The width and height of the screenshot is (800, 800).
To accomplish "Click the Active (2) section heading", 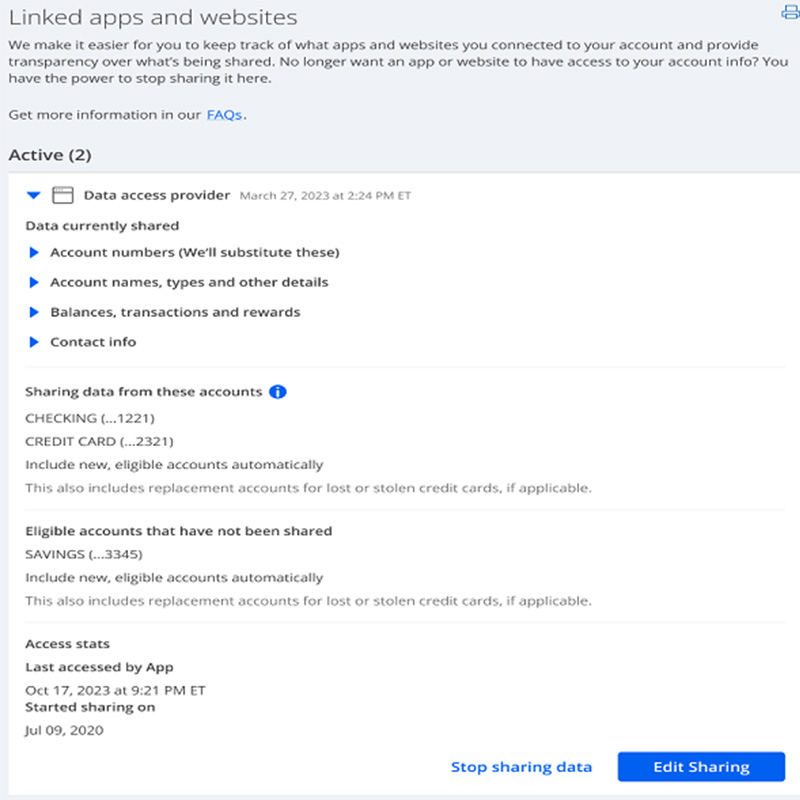I will (x=50, y=155).
